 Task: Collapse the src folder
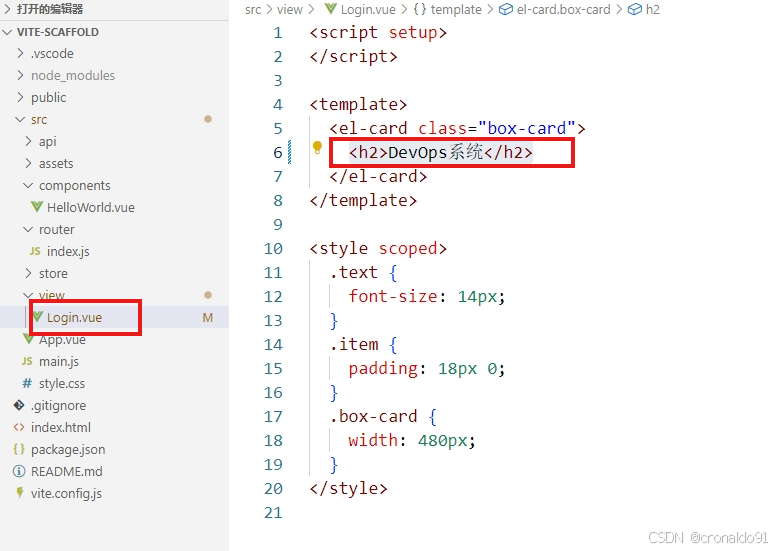coord(20,119)
